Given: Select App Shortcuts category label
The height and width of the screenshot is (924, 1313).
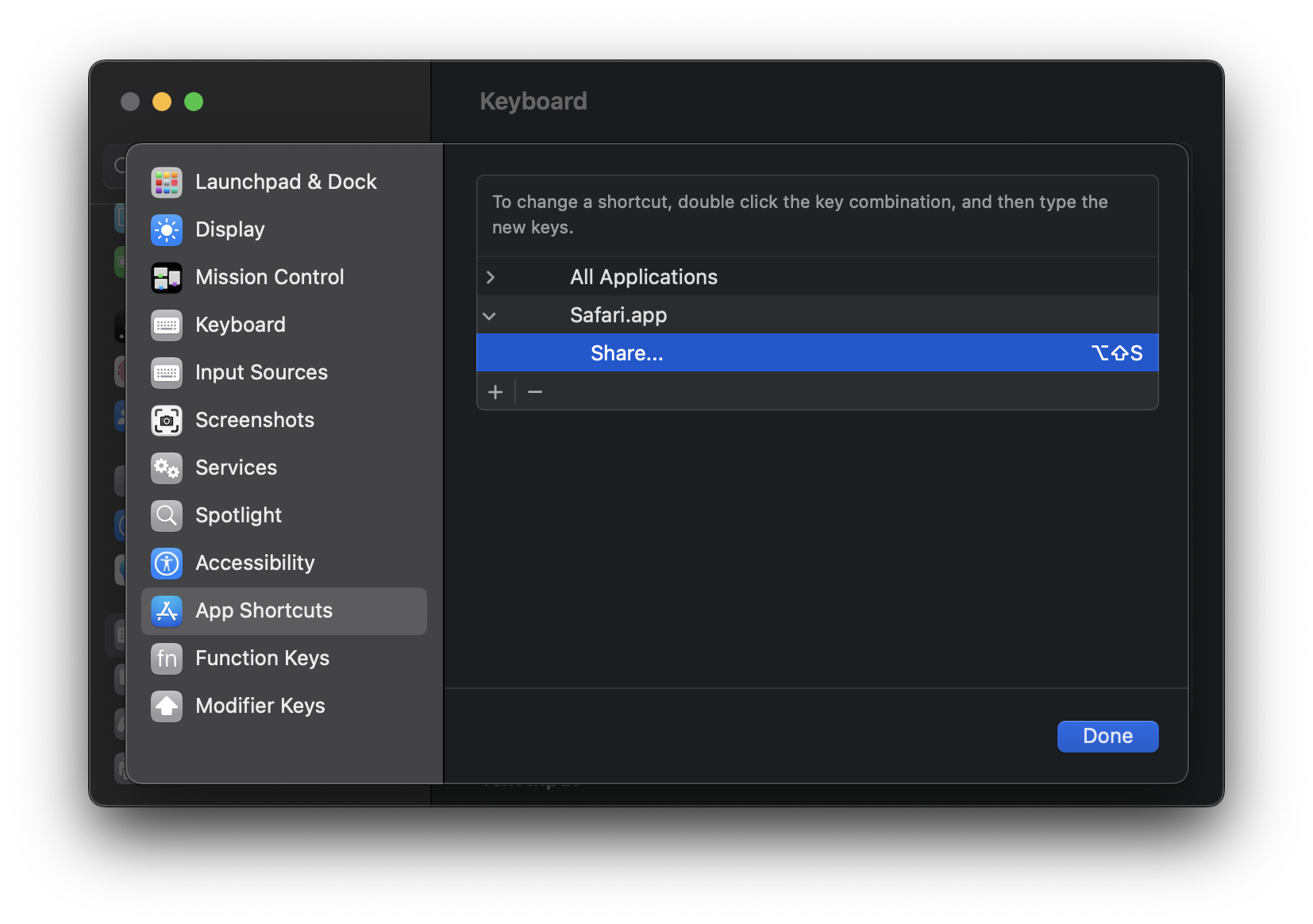Looking at the screenshot, I should click(x=264, y=610).
